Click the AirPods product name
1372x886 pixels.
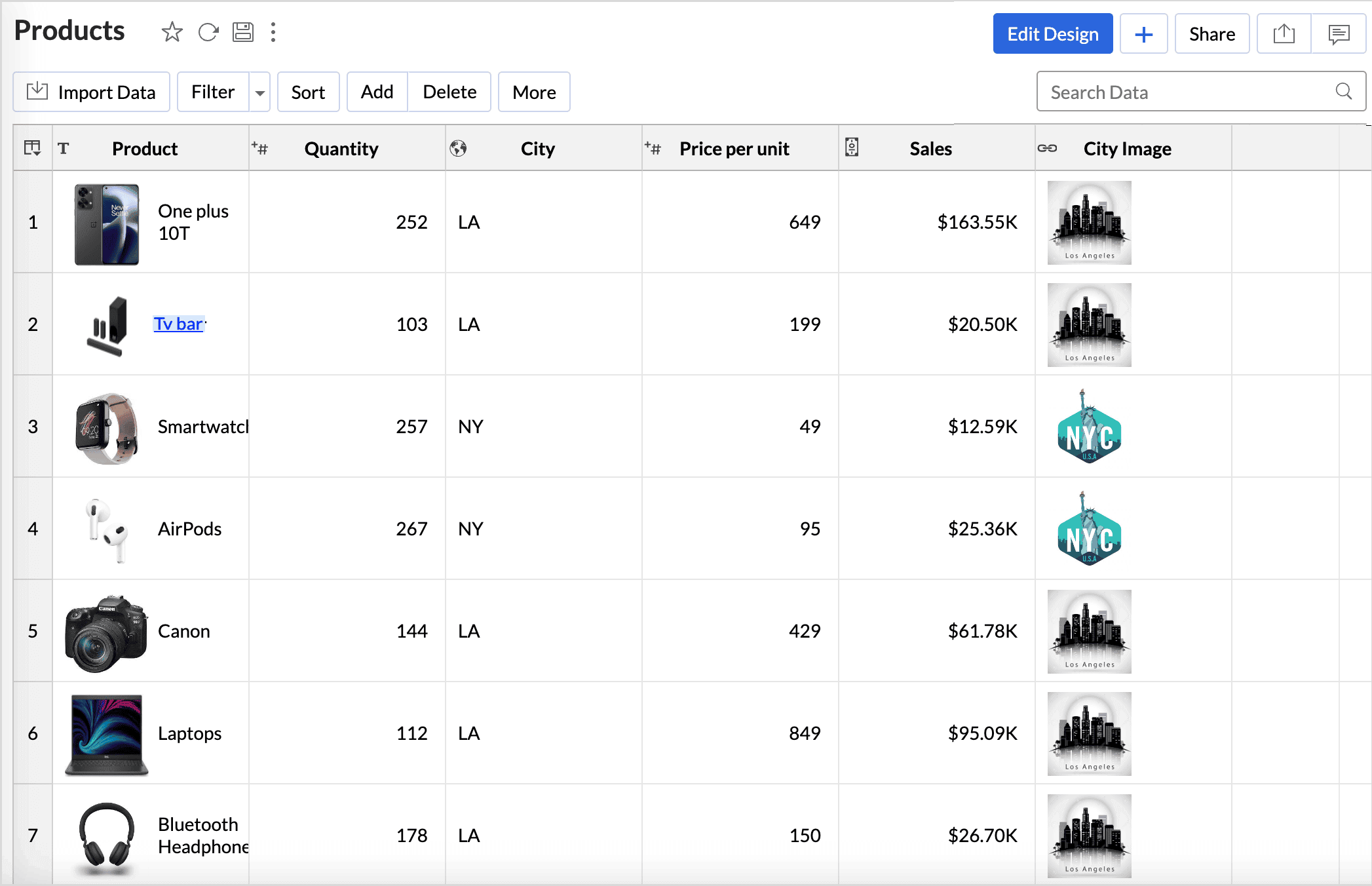coord(190,529)
